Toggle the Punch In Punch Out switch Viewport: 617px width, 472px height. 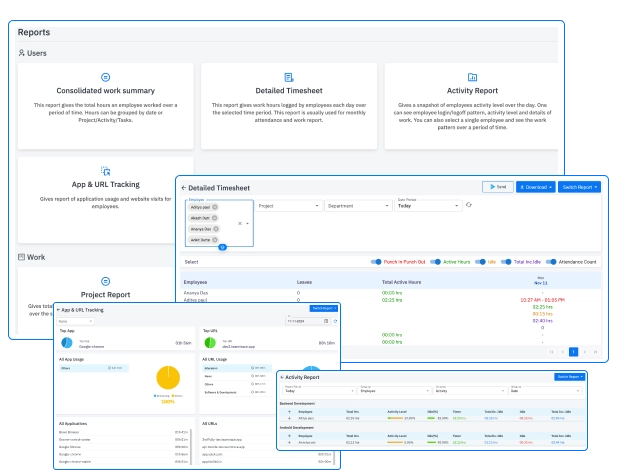coord(376,262)
